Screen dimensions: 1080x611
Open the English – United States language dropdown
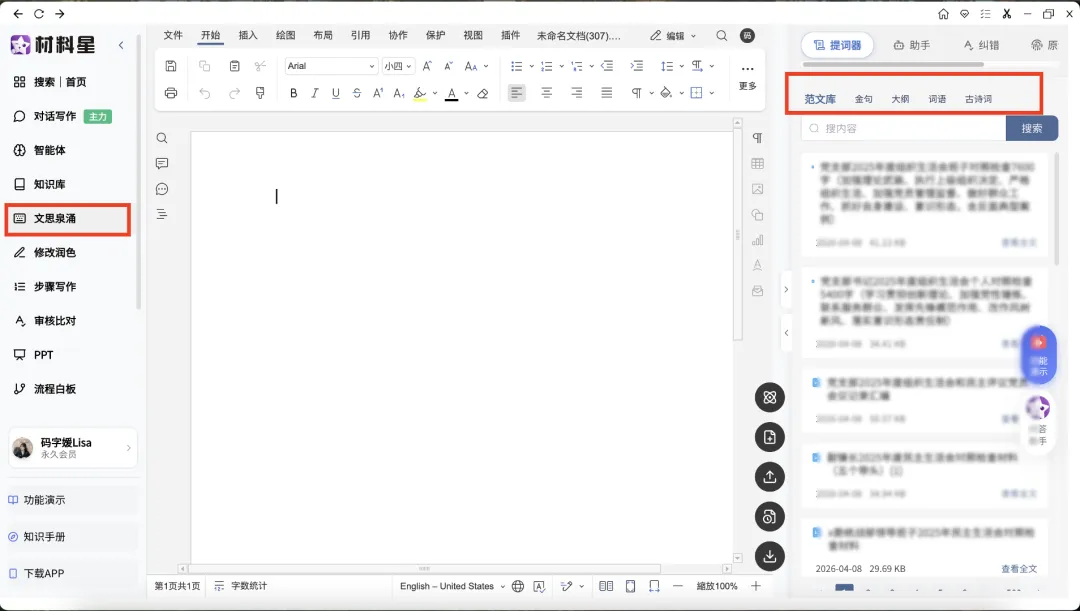point(453,586)
